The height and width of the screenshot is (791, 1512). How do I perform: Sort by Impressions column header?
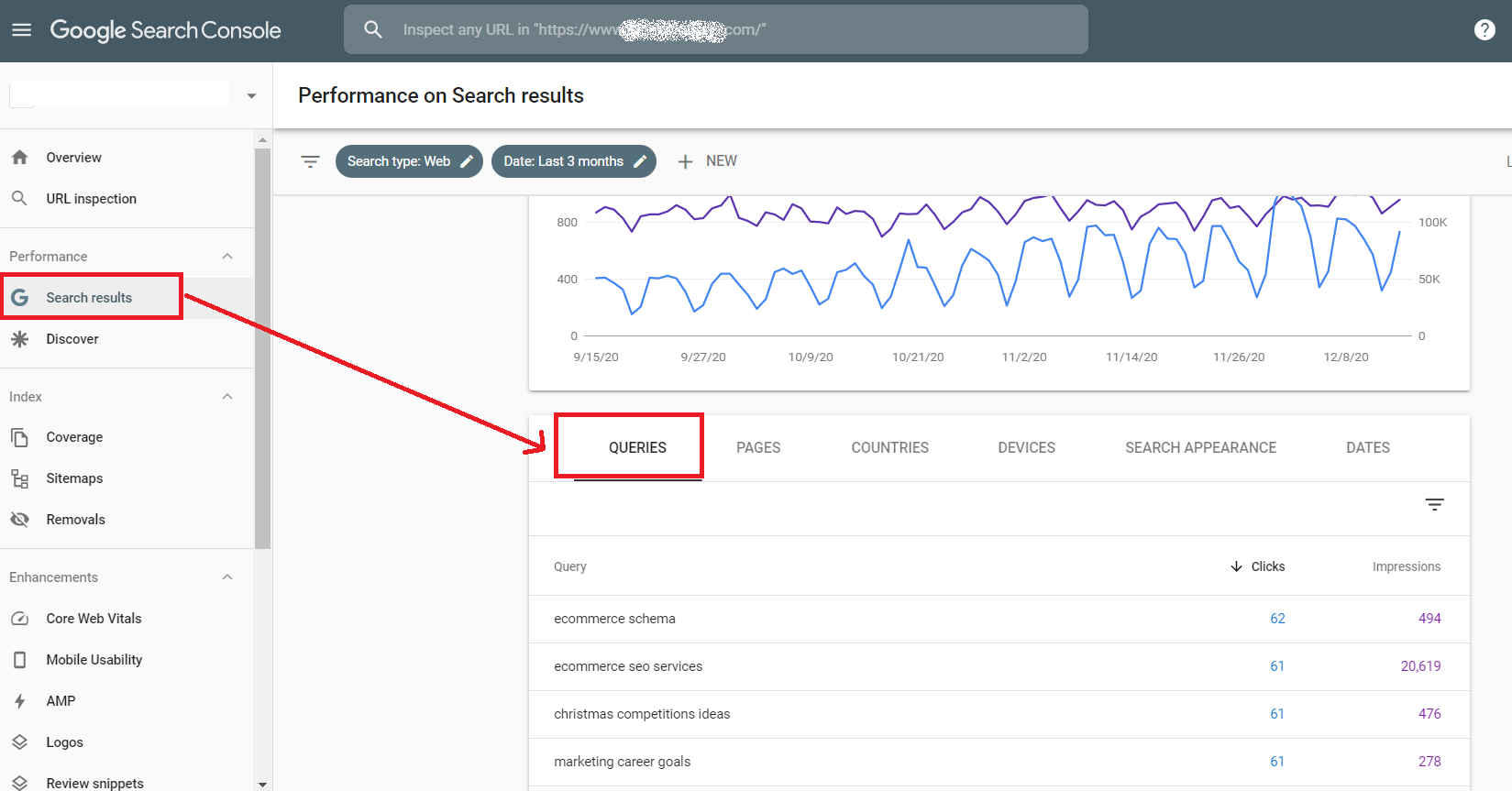tap(1407, 566)
